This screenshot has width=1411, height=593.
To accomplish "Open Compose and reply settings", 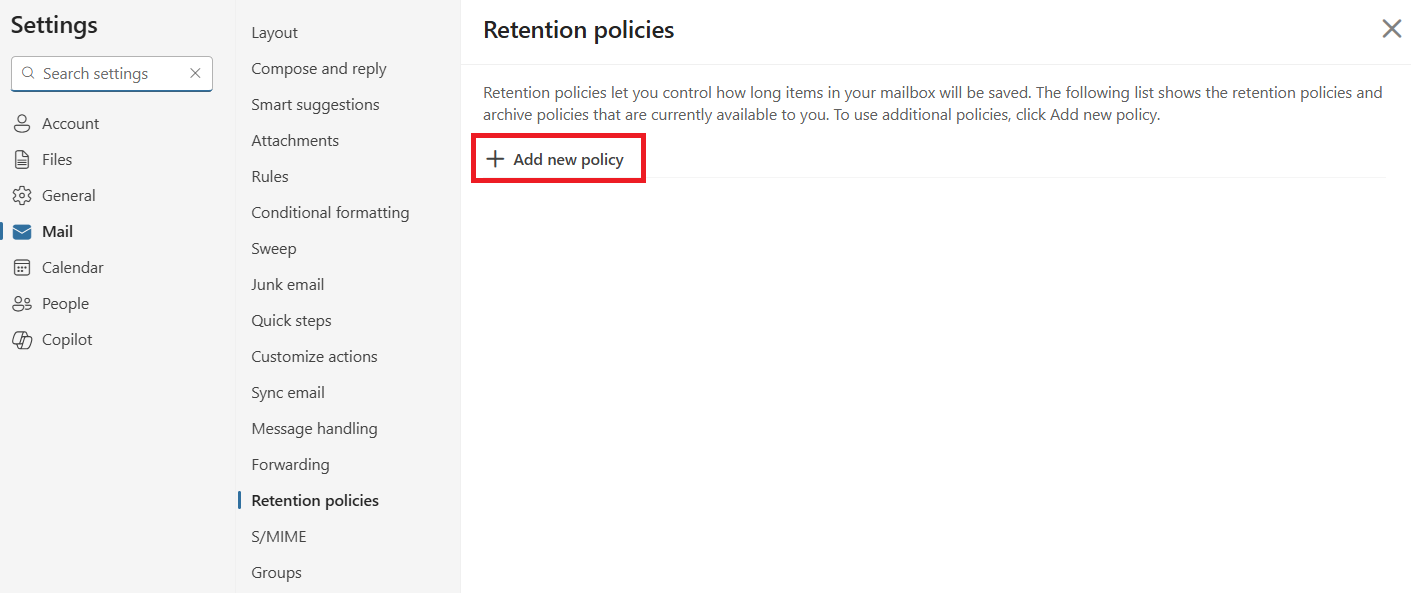I will pyautogui.click(x=319, y=69).
